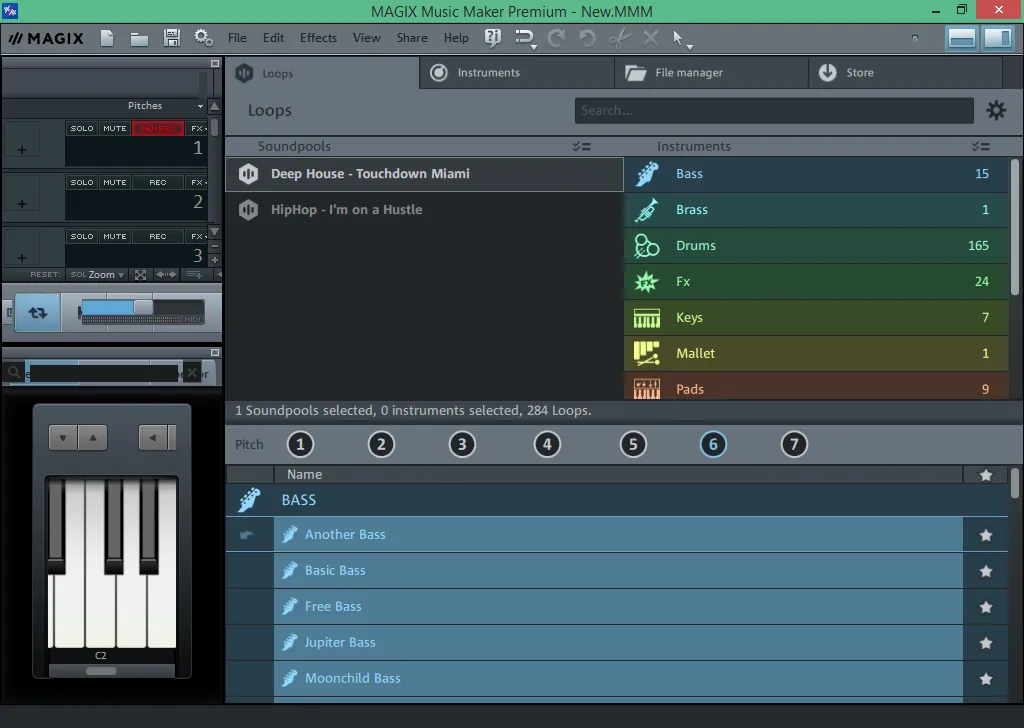1024x728 pixels.
Task: Select the Fx burst icon
Action: 647,281
